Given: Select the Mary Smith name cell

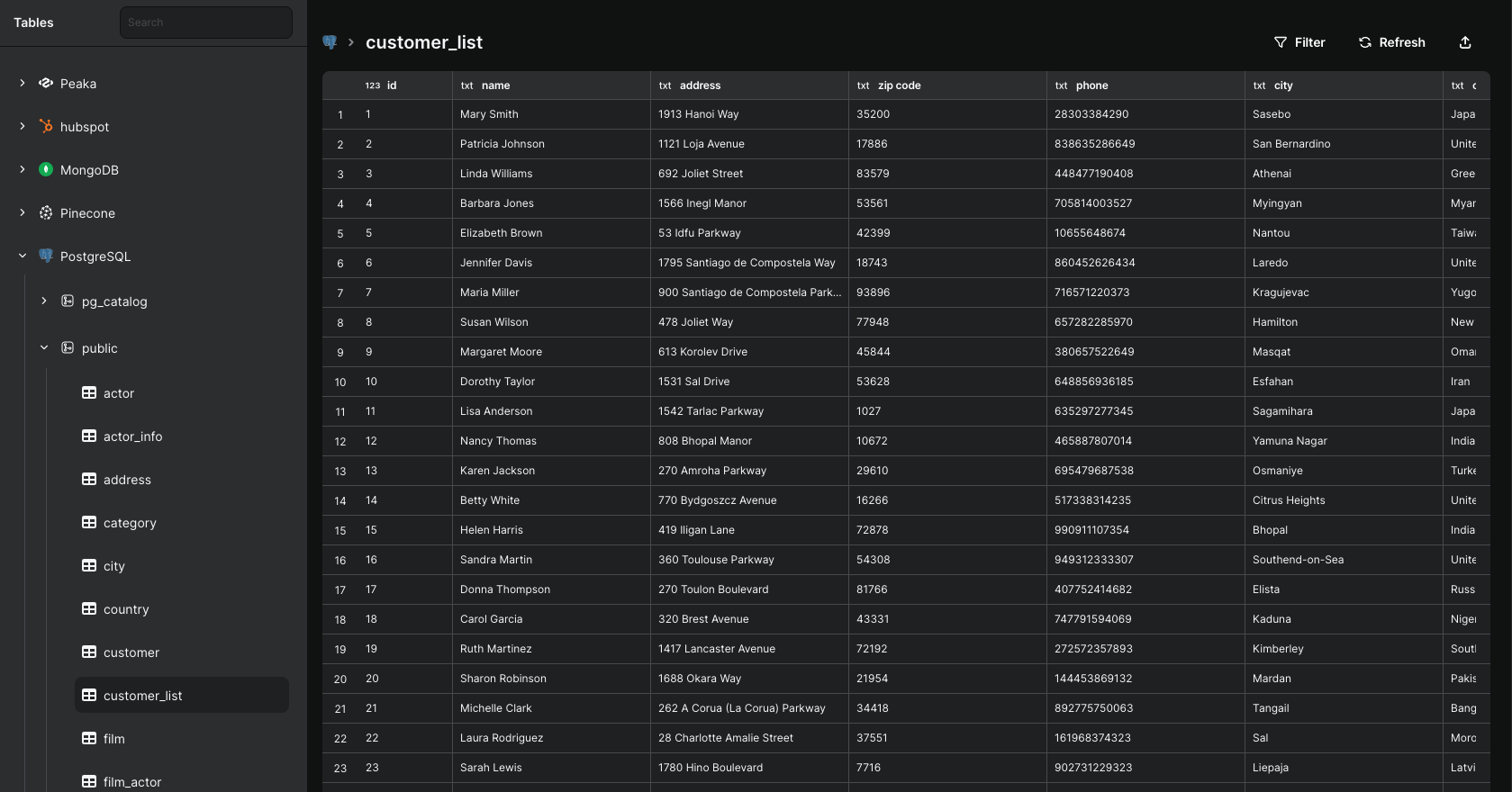Looking at the screenshot, I should pos(489,114).
